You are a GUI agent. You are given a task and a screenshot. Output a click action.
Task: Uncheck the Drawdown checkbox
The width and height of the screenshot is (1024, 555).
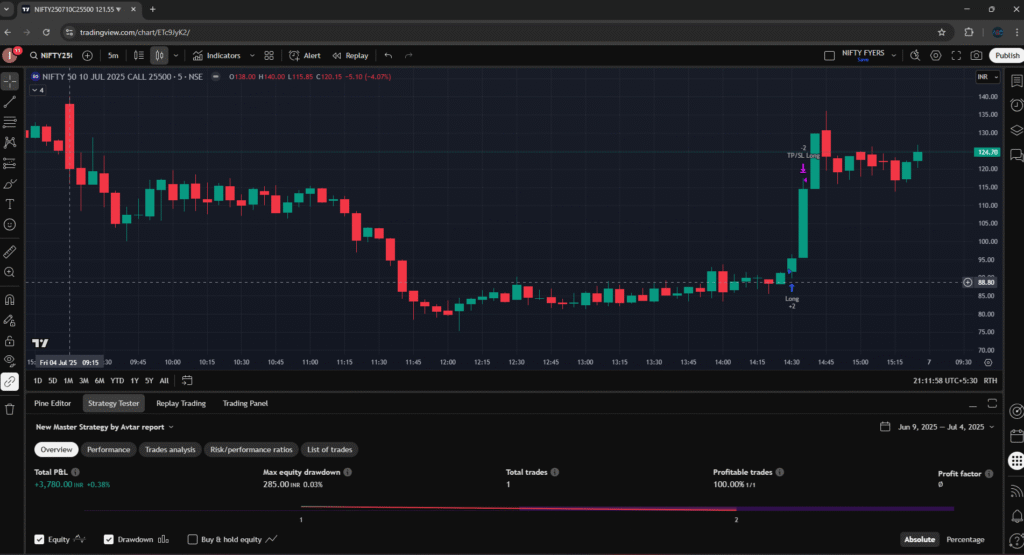[x=108, y=539]
